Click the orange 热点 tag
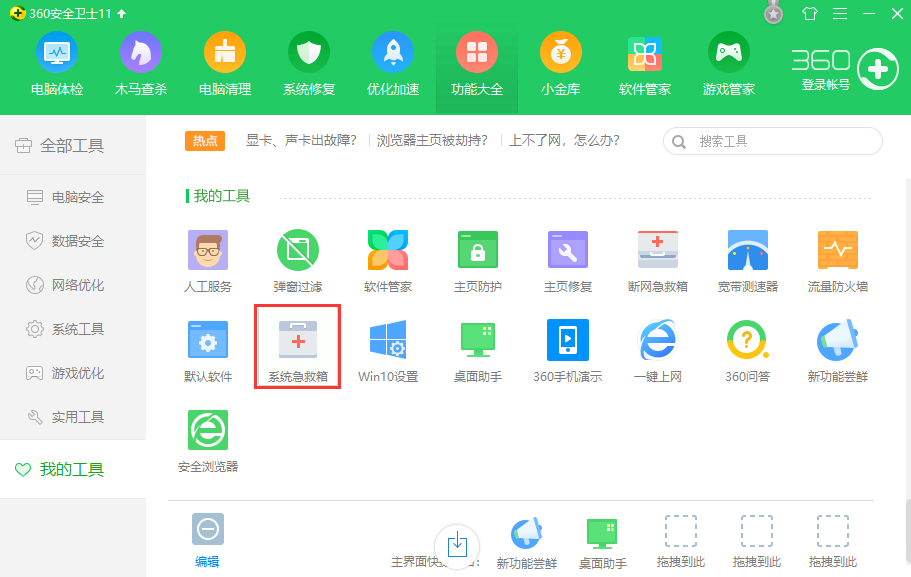The height and width of the screenshot is (577, 911). (205, 141)
